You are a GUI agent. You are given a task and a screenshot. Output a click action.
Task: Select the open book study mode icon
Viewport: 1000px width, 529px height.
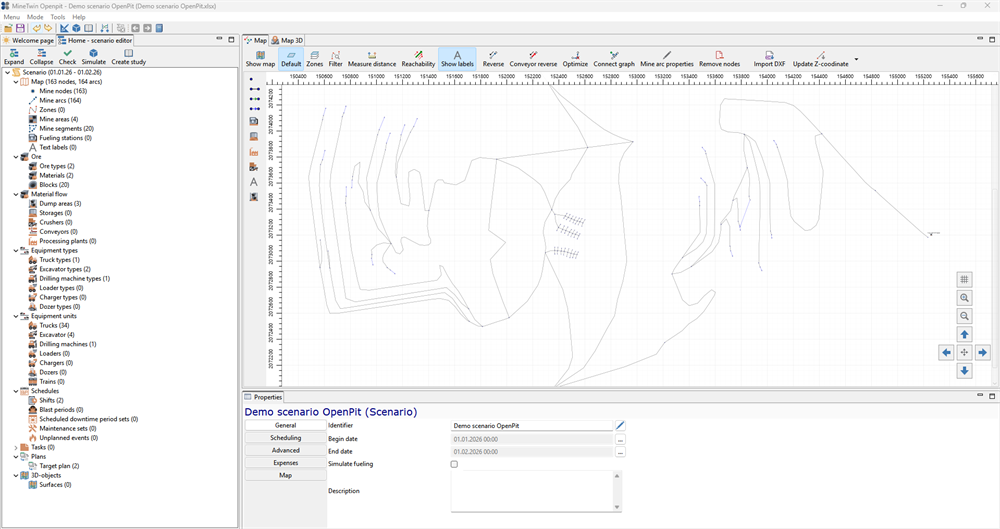[x=89, y=28]
